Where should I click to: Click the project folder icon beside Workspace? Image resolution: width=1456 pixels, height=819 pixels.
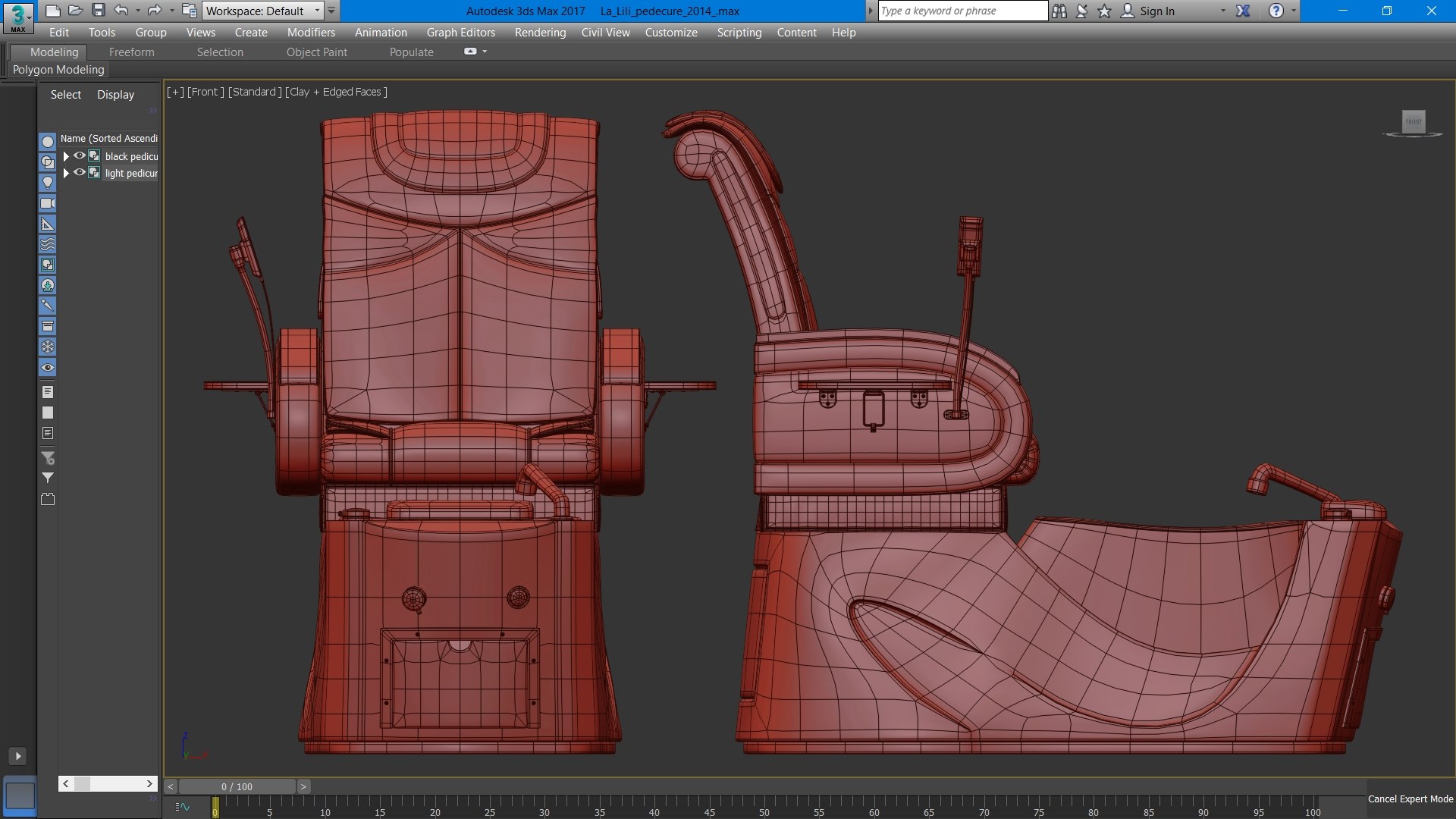(x=190, y=11)
